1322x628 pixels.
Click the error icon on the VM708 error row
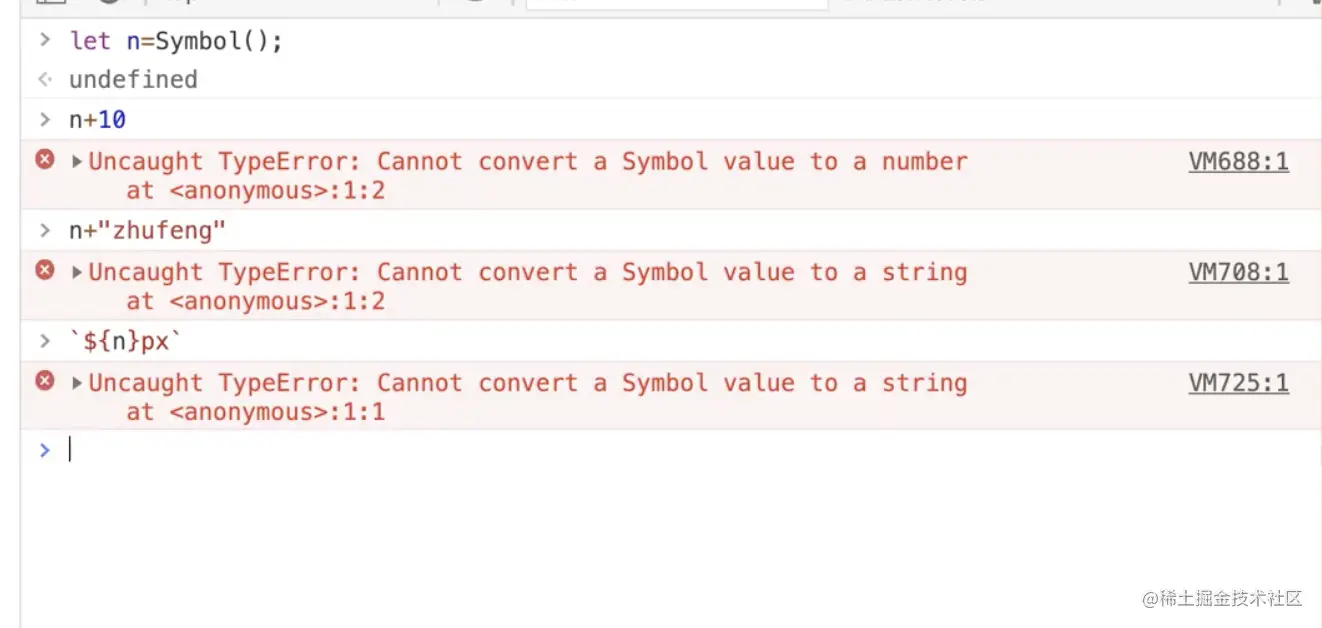45,269
